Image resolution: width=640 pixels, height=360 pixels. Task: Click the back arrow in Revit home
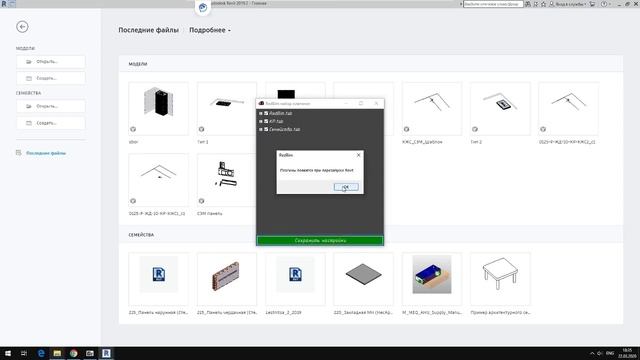(22, 27)
